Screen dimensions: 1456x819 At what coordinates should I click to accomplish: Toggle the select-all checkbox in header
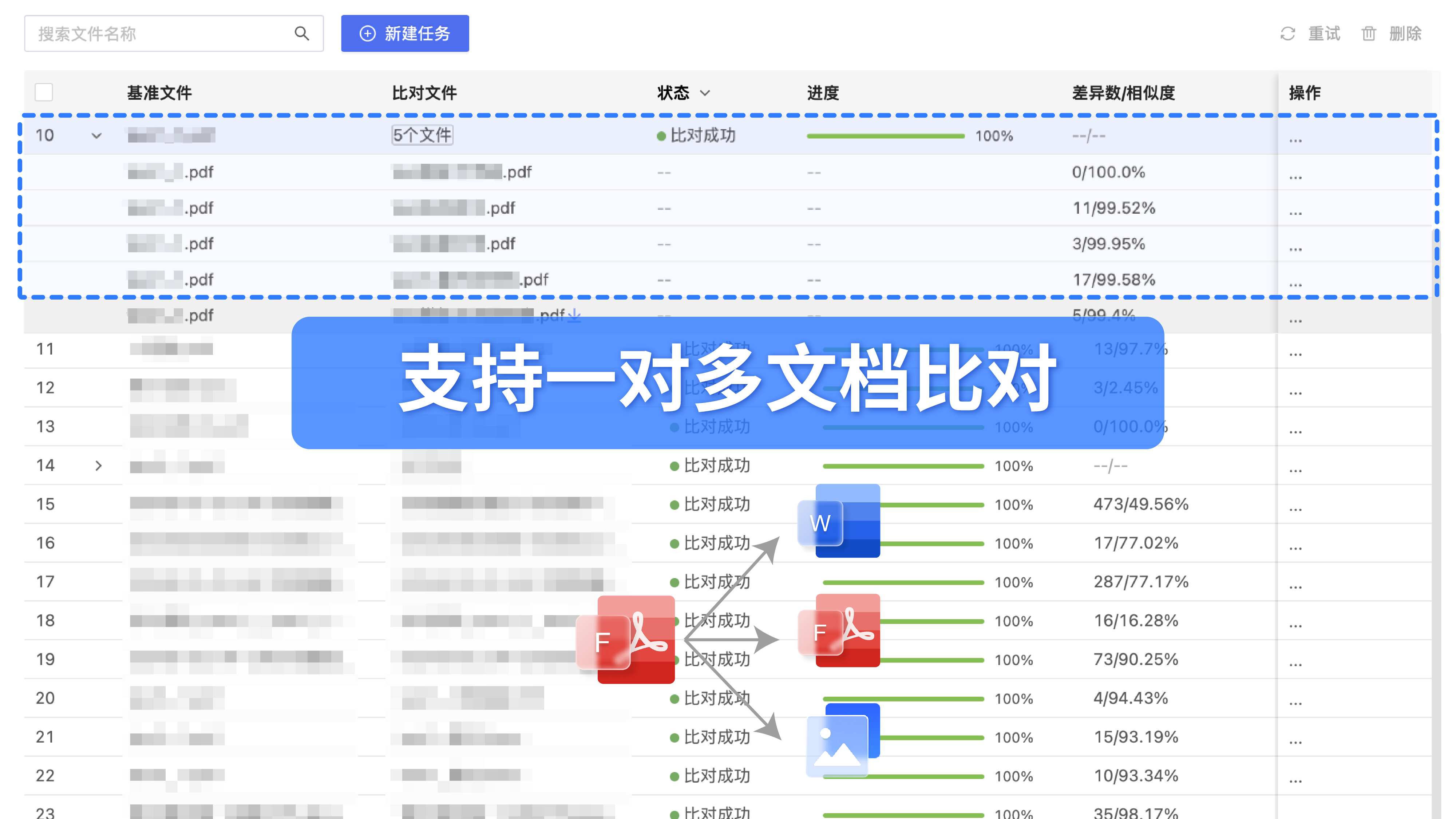(44, 92)
